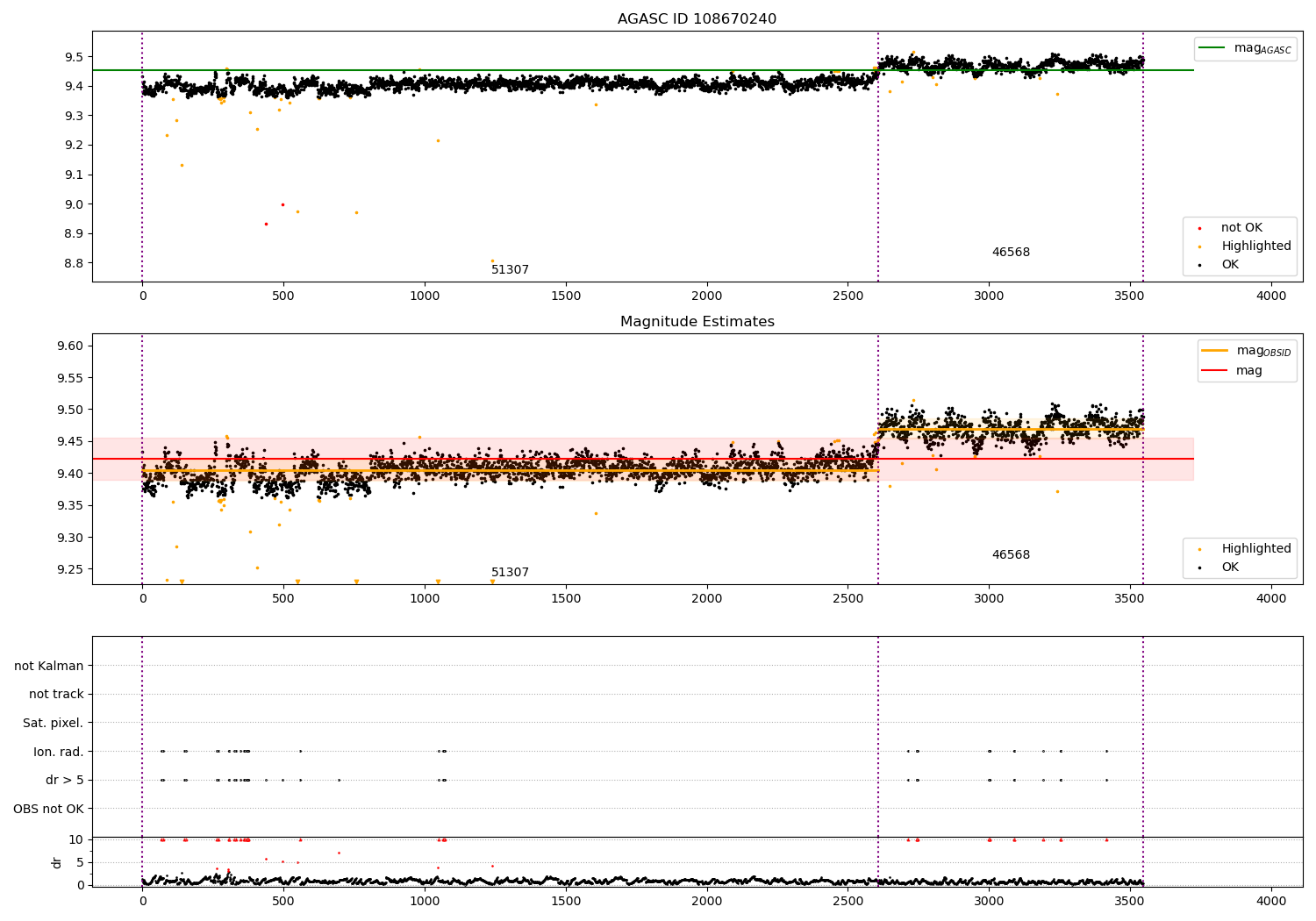
Task: Click obsid label '51307' in top plot
Action: click(x=510, y=270)
